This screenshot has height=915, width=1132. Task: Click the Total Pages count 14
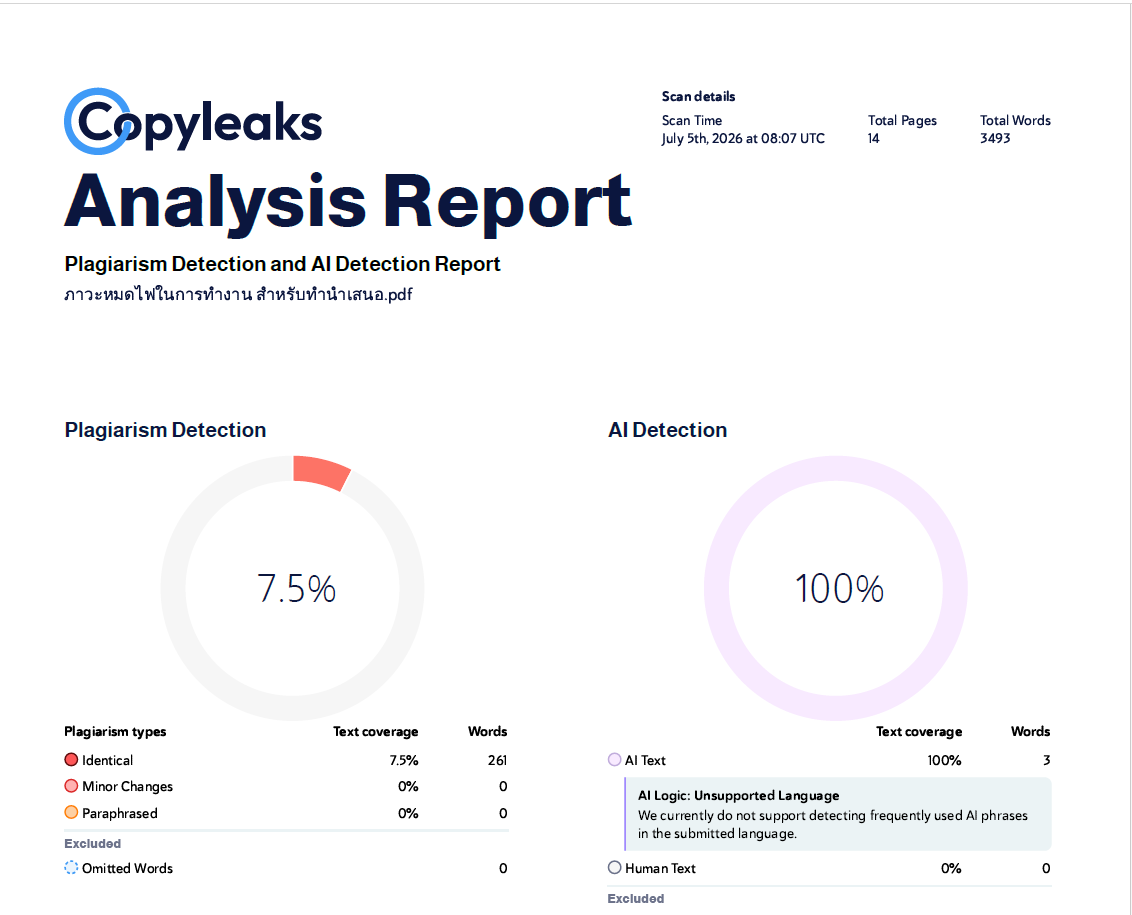[874, 139]
